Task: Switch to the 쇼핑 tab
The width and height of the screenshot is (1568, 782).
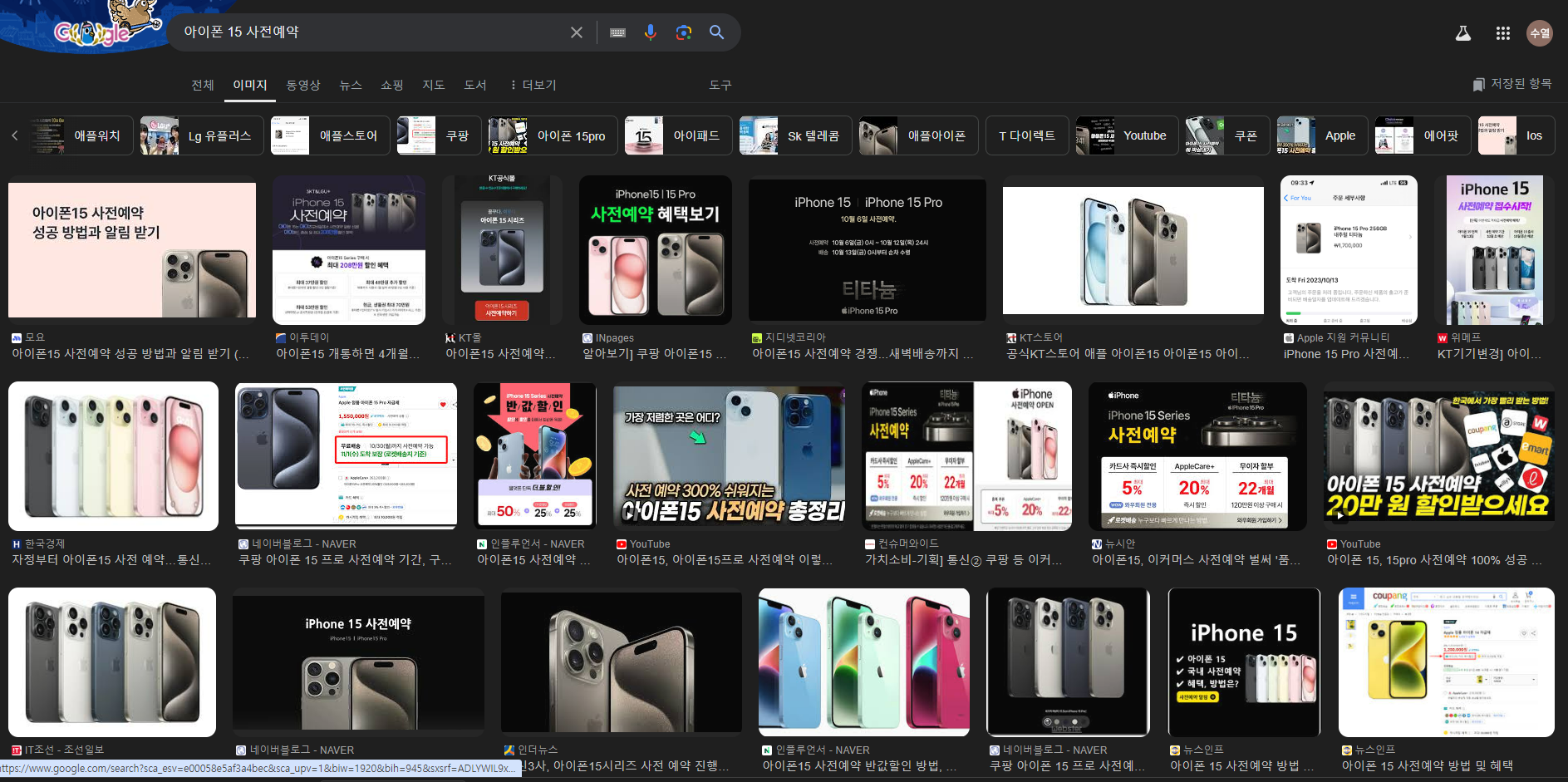Action: pos(392,85)
